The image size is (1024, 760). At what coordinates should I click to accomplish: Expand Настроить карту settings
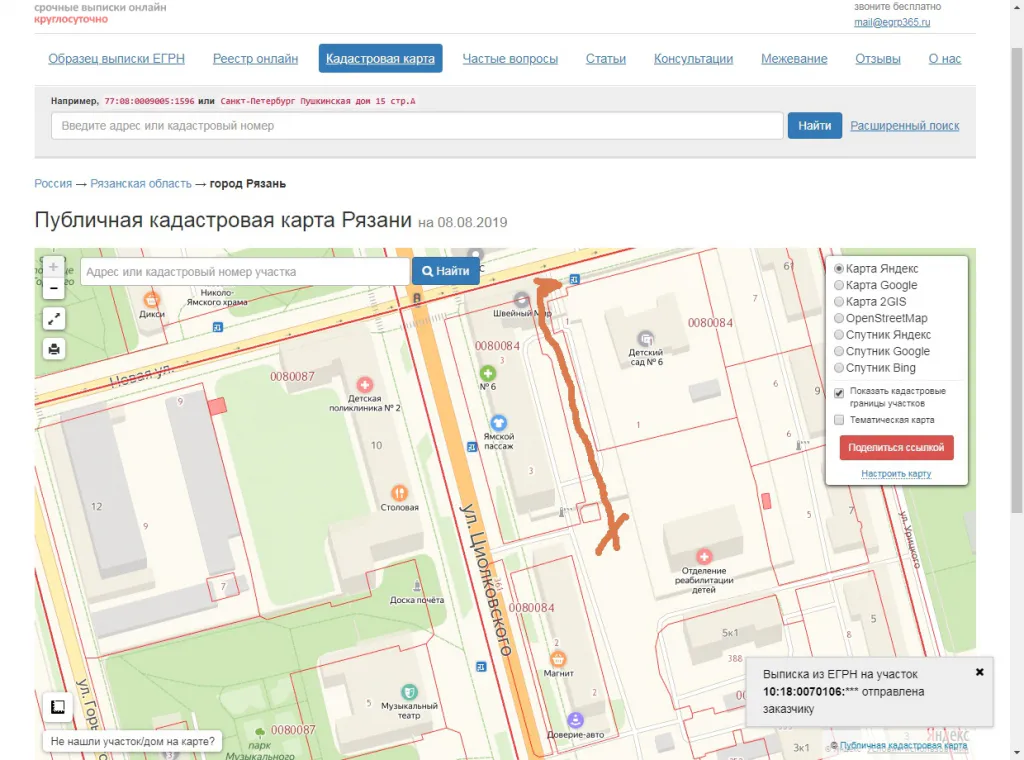click(896, 474)
